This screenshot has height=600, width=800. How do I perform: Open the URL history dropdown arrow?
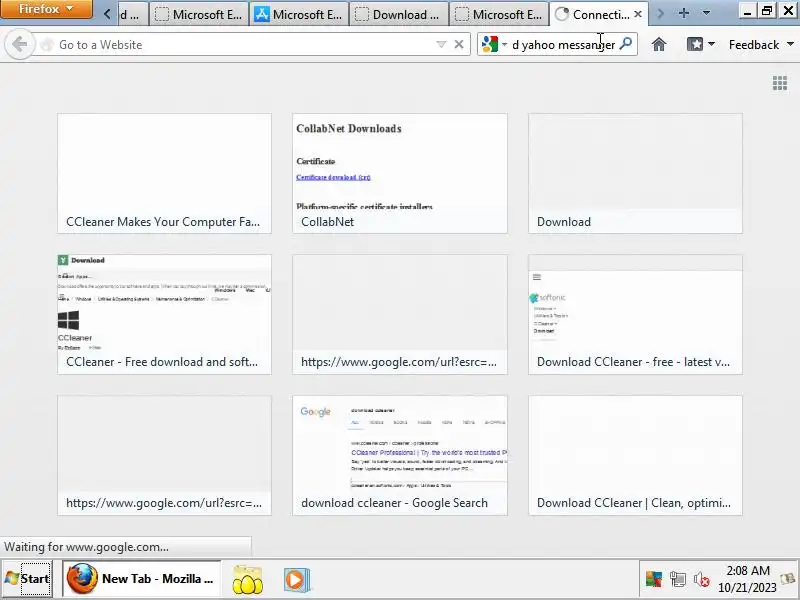441,45
